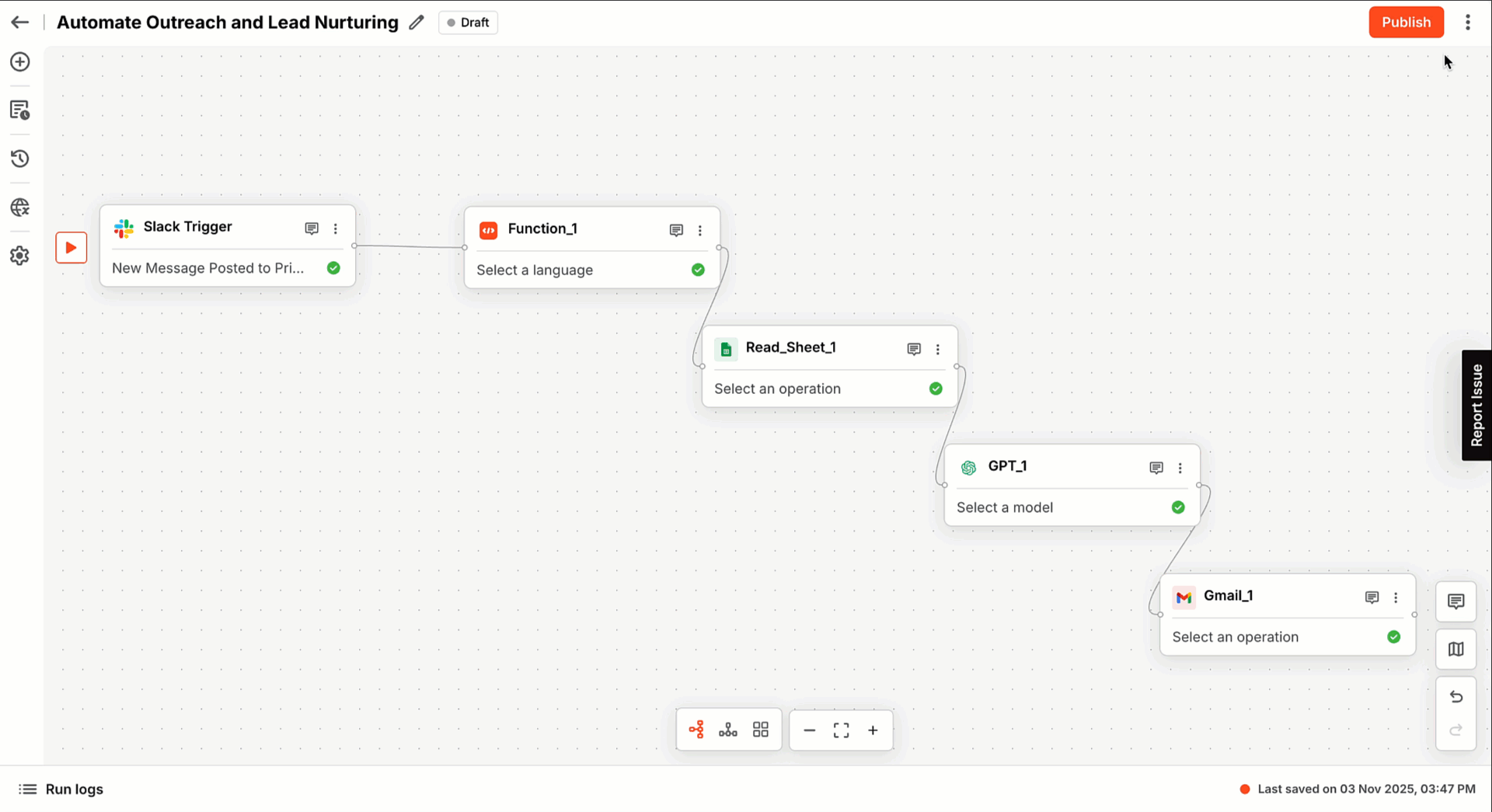Open version history in the left sidebar
1492x812 pixels.
(x=19, y=159)
